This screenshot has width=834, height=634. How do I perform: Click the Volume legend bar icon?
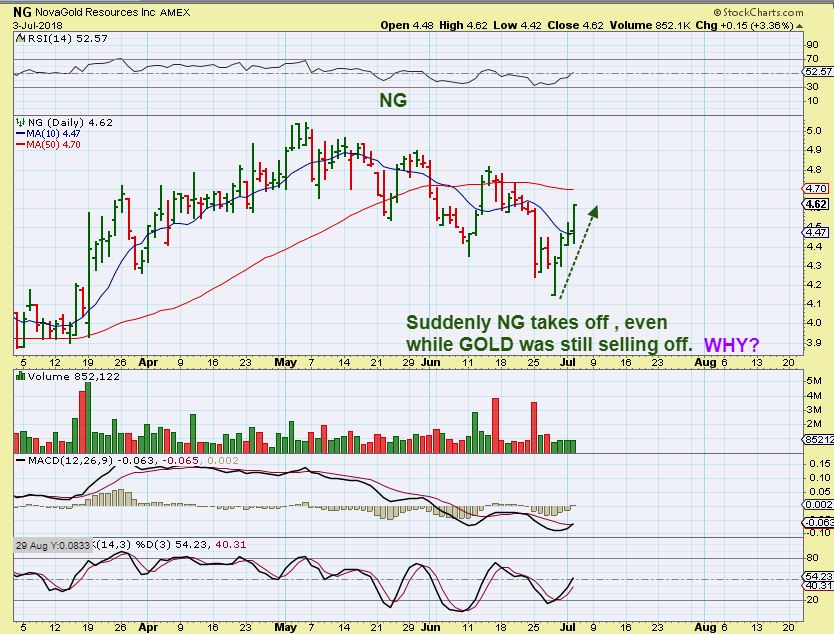point(21,376)
